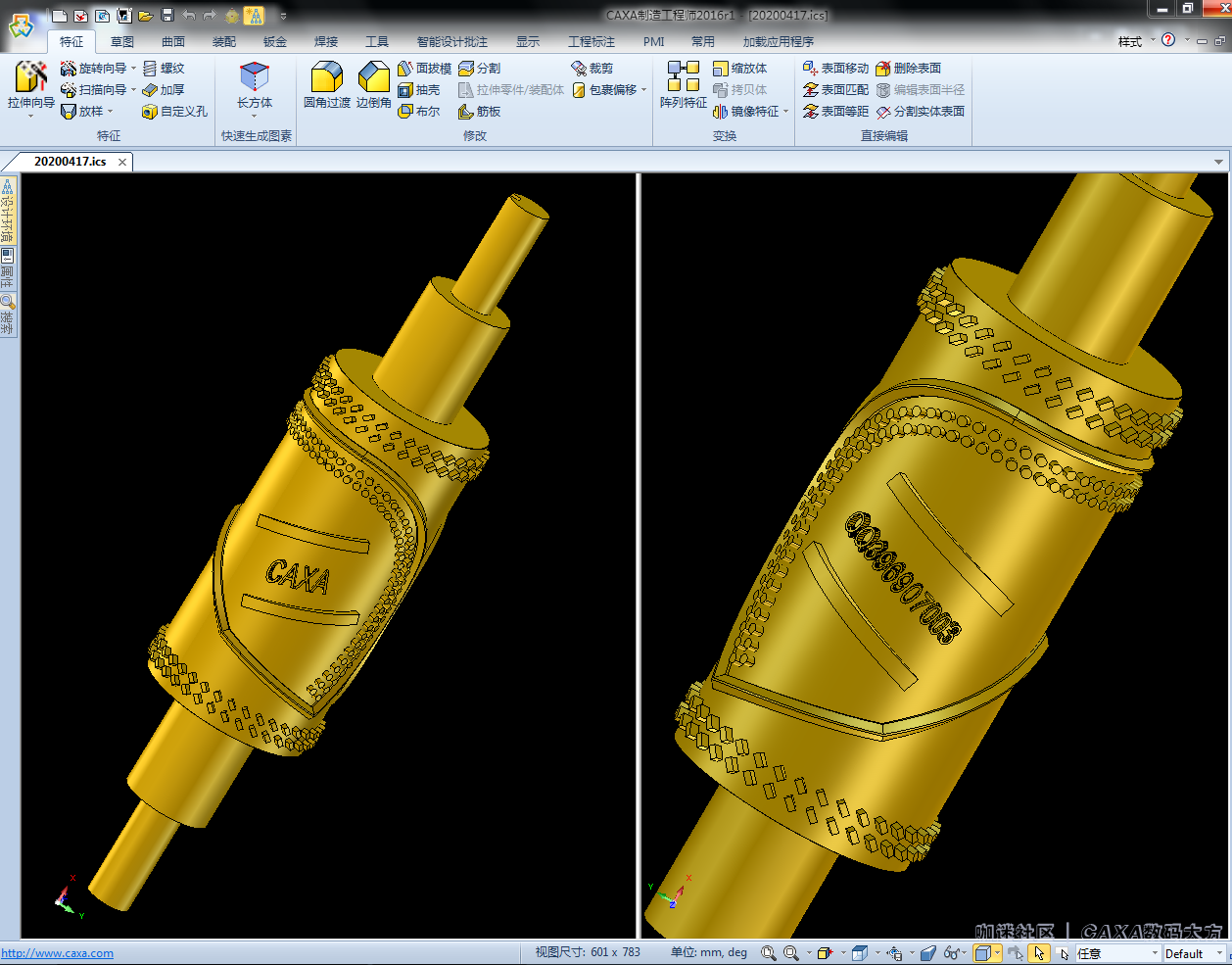Viewport: 1232px width, 965px height.
Task: Choose the 裁剪 trim tool
Action: pos(592,69)
